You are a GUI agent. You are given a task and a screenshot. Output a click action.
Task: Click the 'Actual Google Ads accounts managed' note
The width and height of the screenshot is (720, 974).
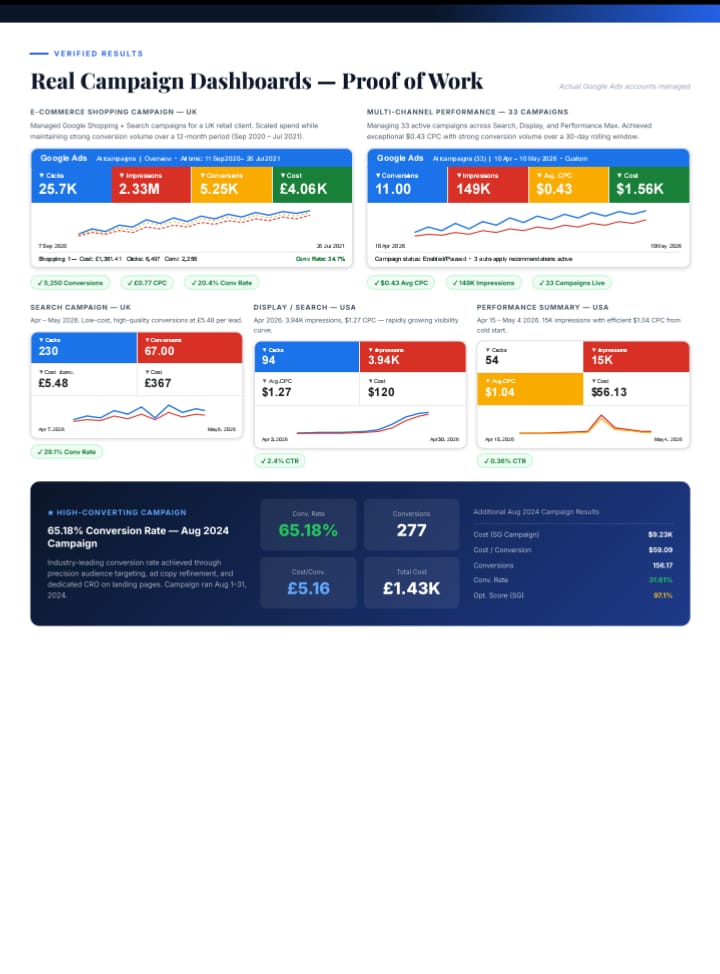coord(624,86)
